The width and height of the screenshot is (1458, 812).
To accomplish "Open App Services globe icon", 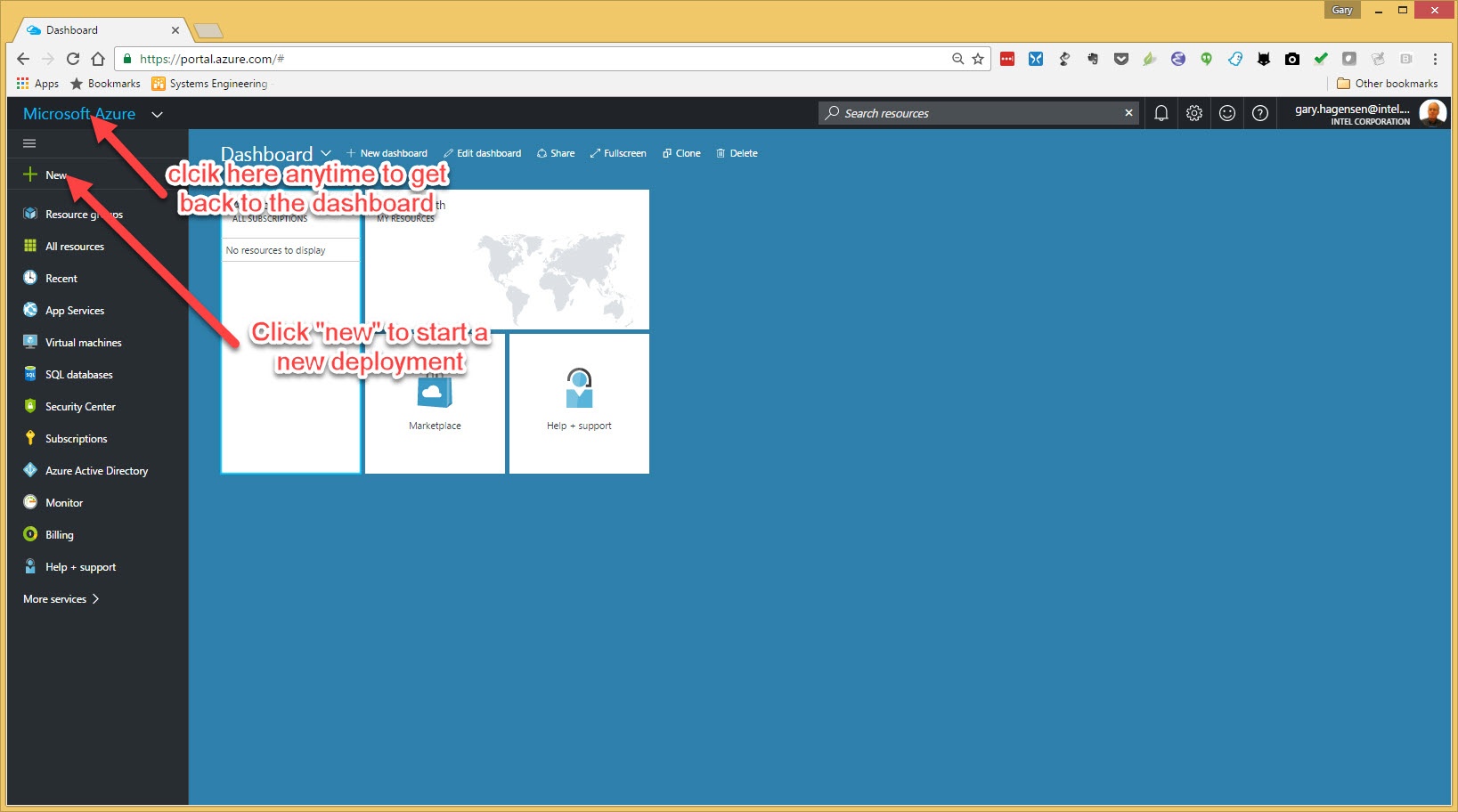I will 30,310.
